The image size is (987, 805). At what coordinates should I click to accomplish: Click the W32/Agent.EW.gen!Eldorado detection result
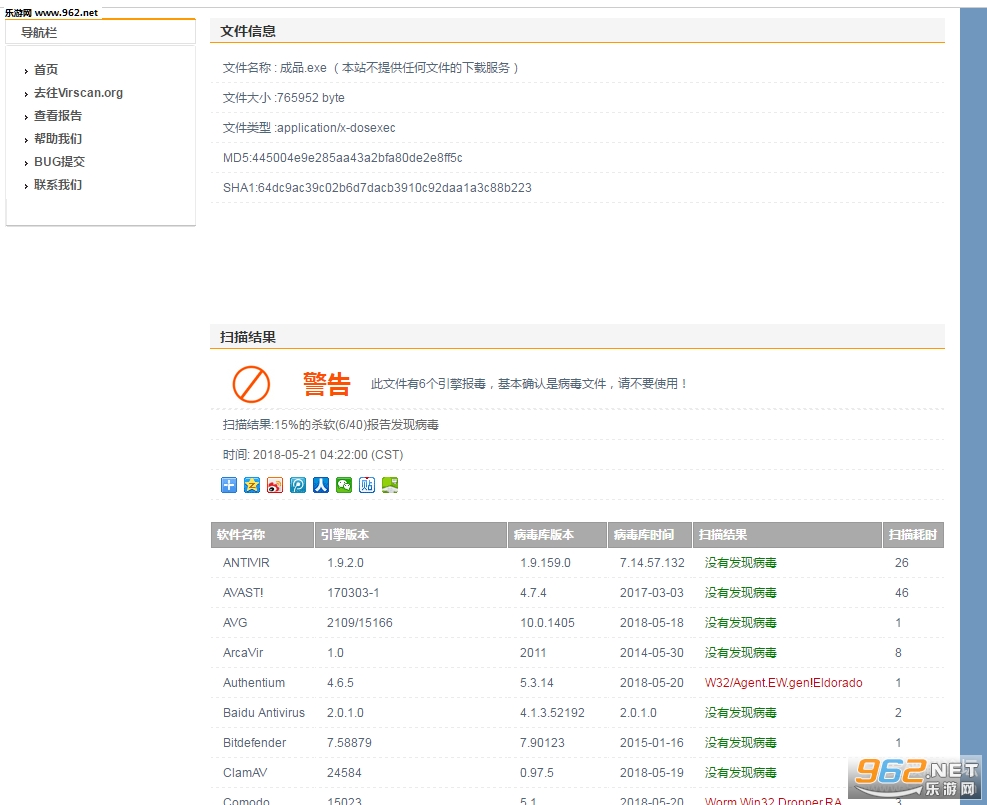click(784, 683)
